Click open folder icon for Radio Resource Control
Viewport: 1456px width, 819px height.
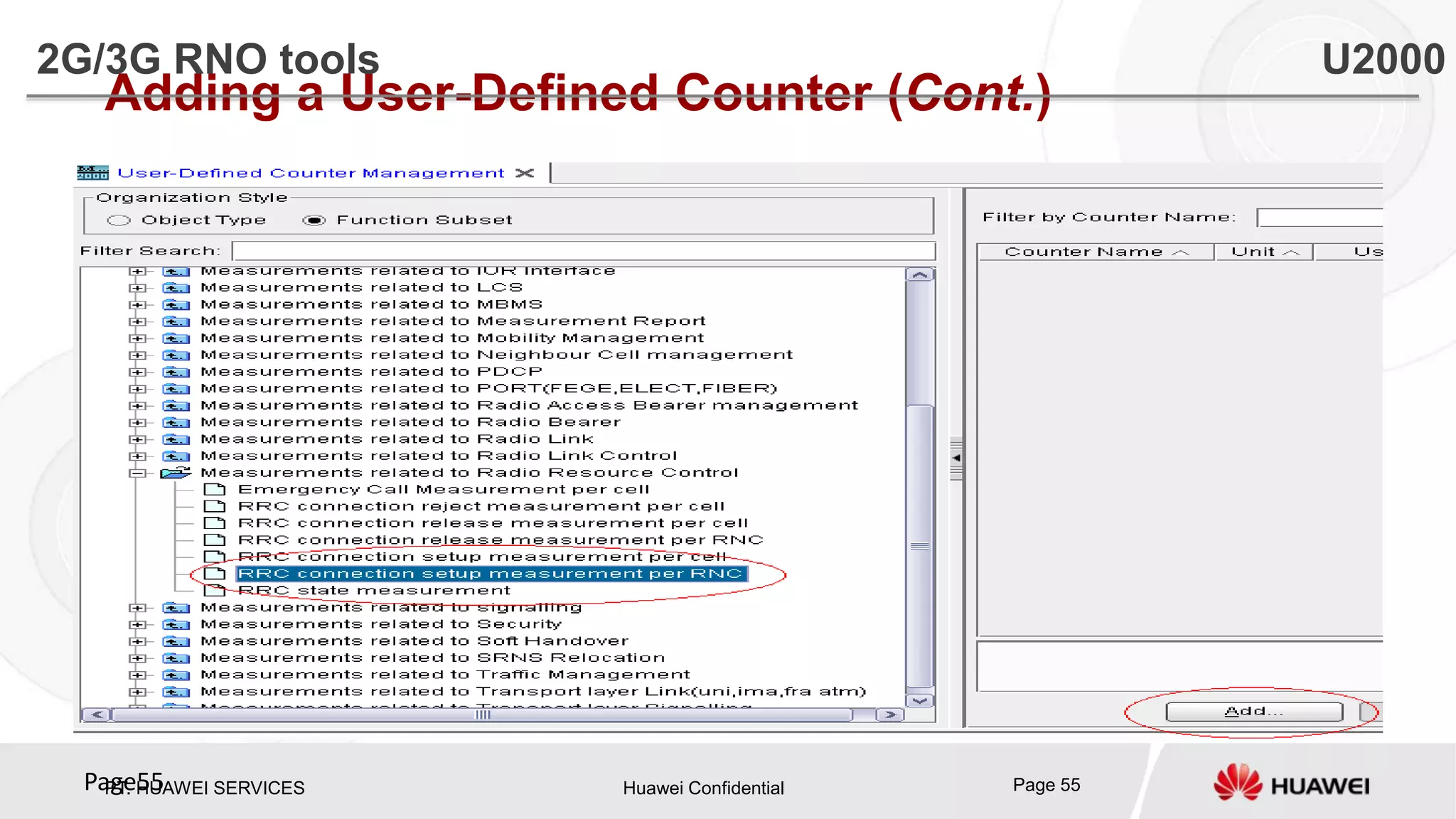tap(176, 473)
